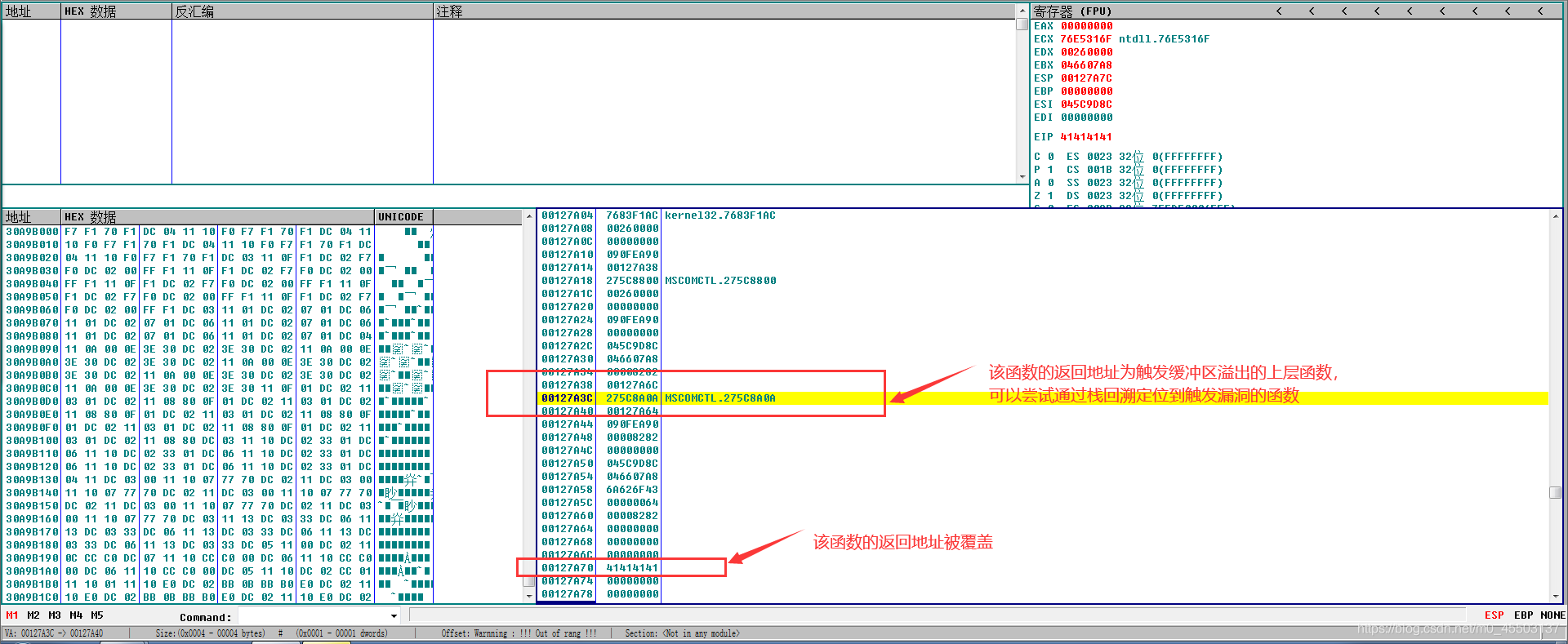The height and width of the screenshot is (644, 1568).
Task: Click the disassembly pane scroll up arrow
Action: pyautogui.click(x=1022, y=11)
